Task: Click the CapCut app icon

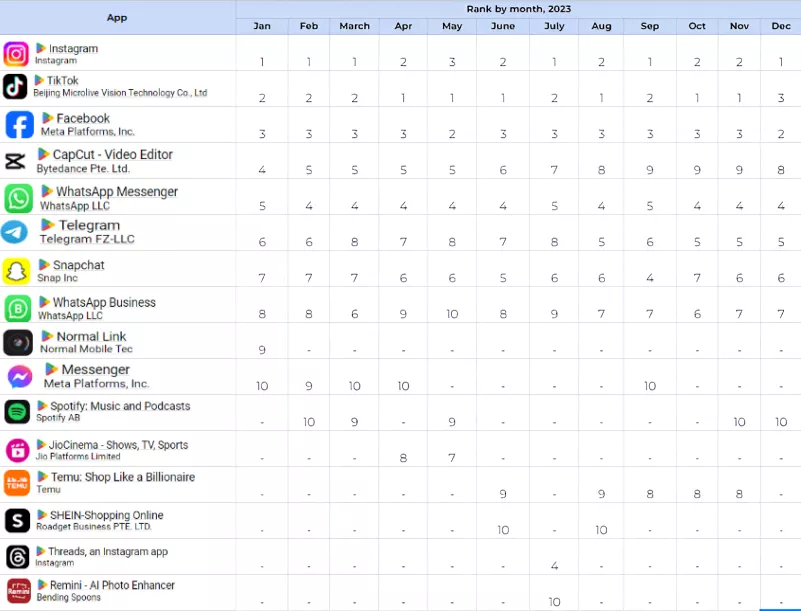Action: (15, 161)
